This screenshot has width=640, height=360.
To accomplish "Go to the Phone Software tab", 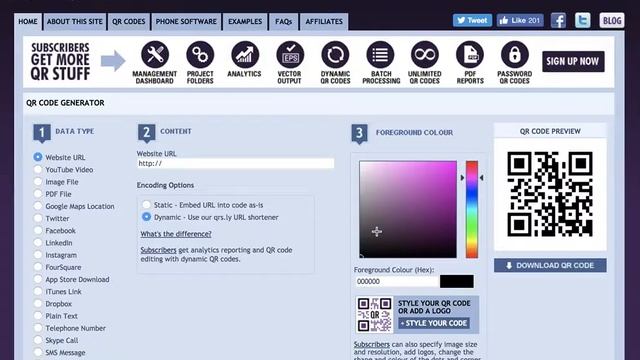I will tap(186, 22).
